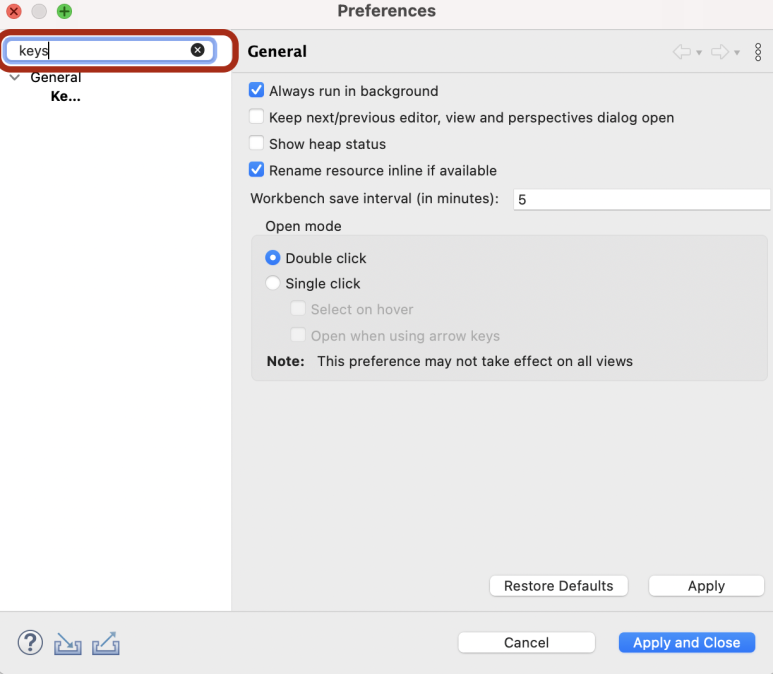Go forward with the forward arrow icon
The width and height of the screenshot is (773, 674).
(x=720, y=51)
